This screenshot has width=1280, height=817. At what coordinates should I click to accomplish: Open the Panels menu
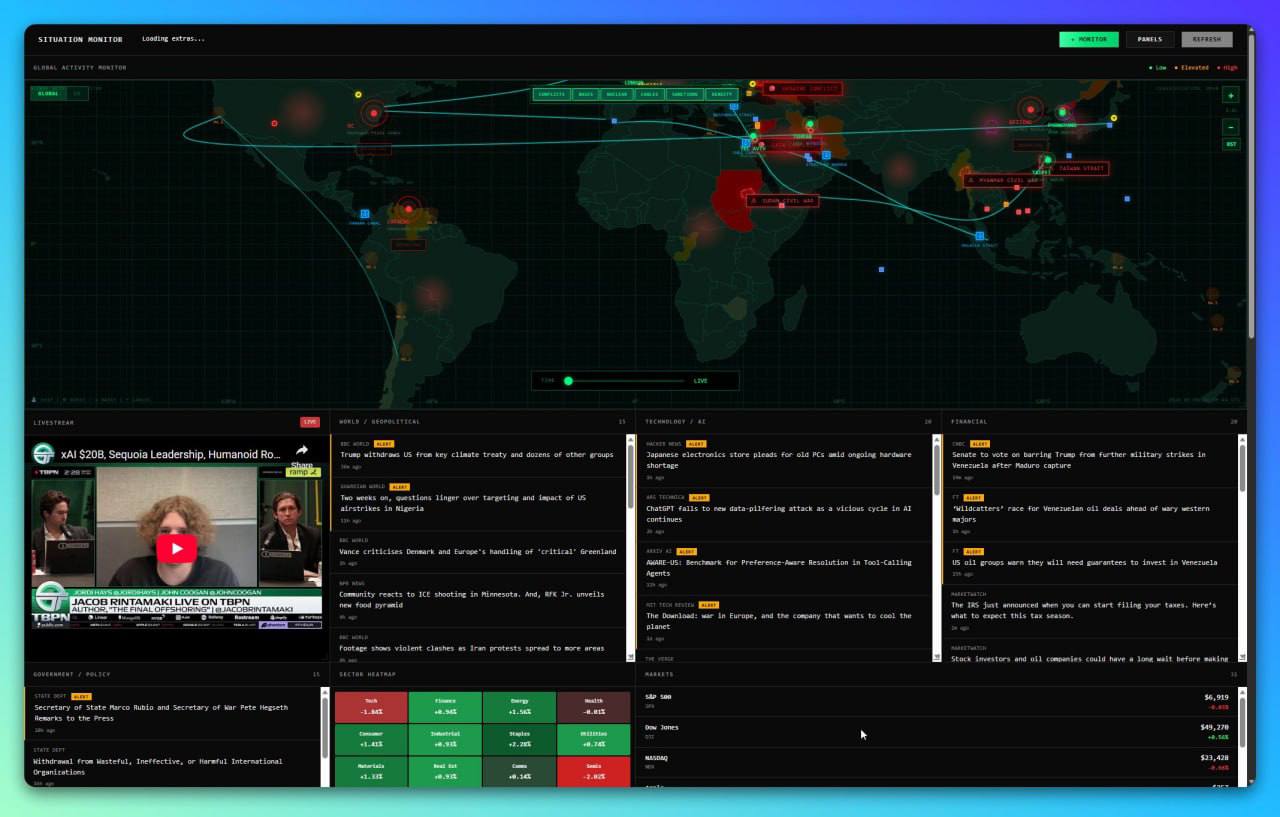tap(1150, 40)
